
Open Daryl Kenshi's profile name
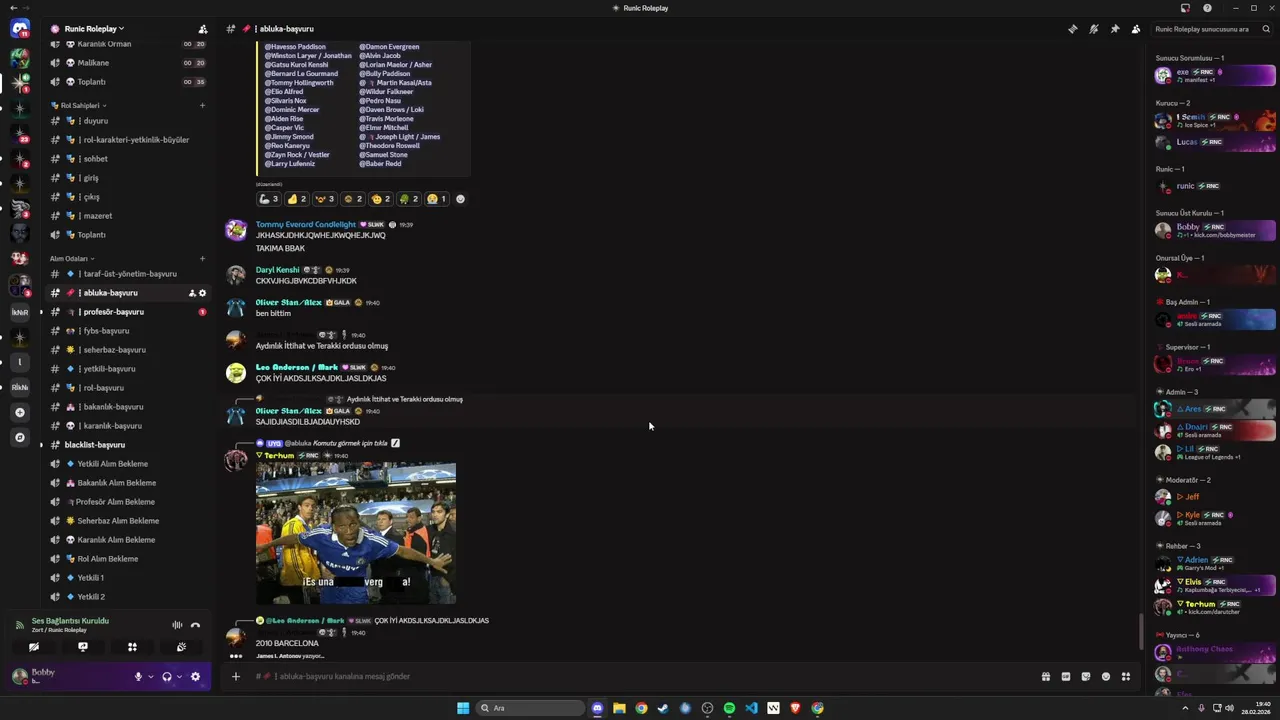(x=277, y=270)
